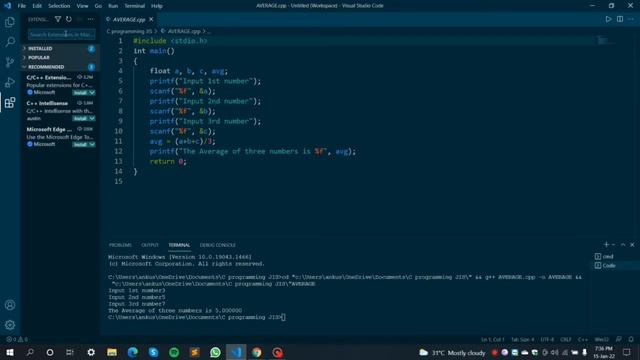Split the editor right

pos(620,19)
